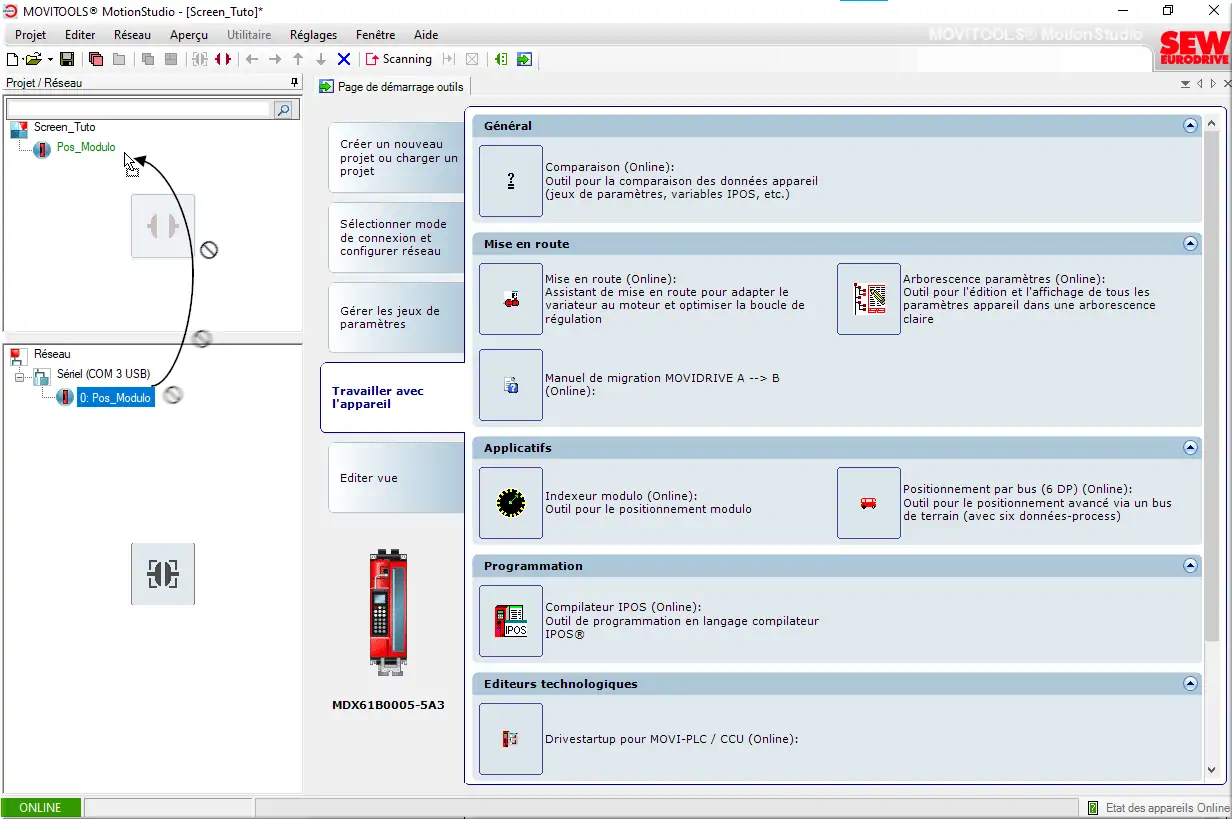Launch Drivestartup pour MOVI-PLC / CCU icon
Screen dimensions: 1232x819
511,739
